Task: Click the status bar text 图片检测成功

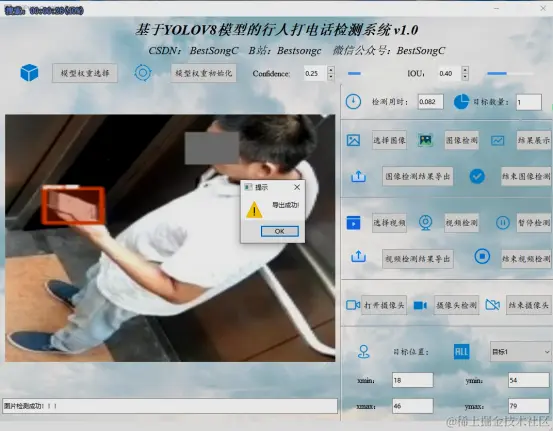Action: click(x=30, y=406)
